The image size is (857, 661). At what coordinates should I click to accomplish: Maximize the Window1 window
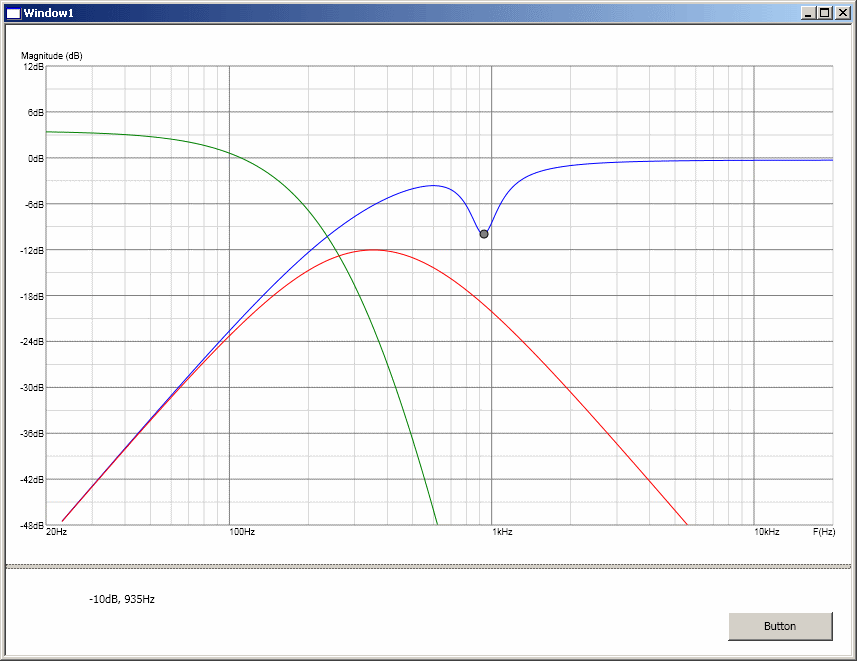coord(825,13)
